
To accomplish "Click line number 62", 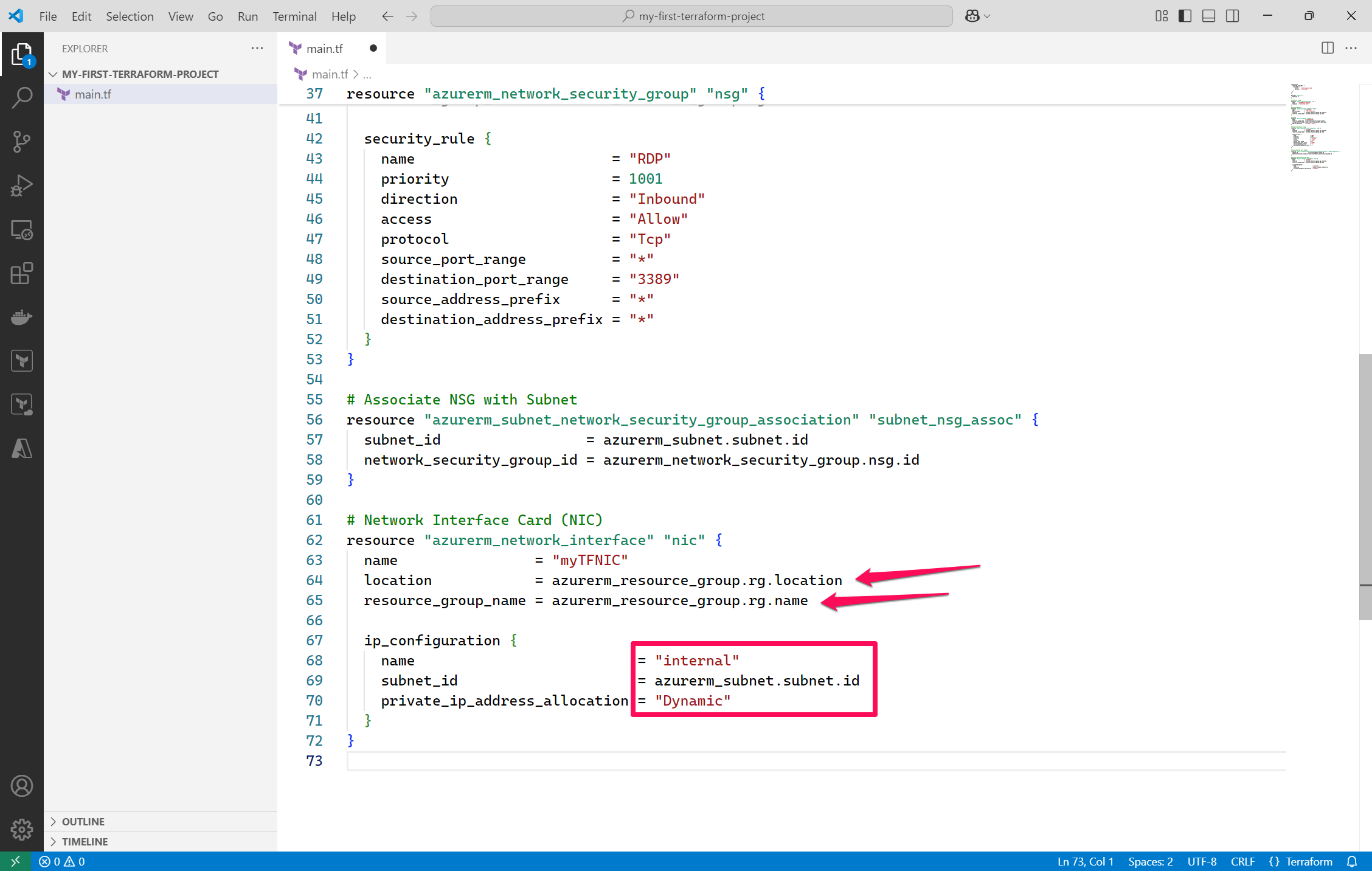I will click(x=314, y=540).
